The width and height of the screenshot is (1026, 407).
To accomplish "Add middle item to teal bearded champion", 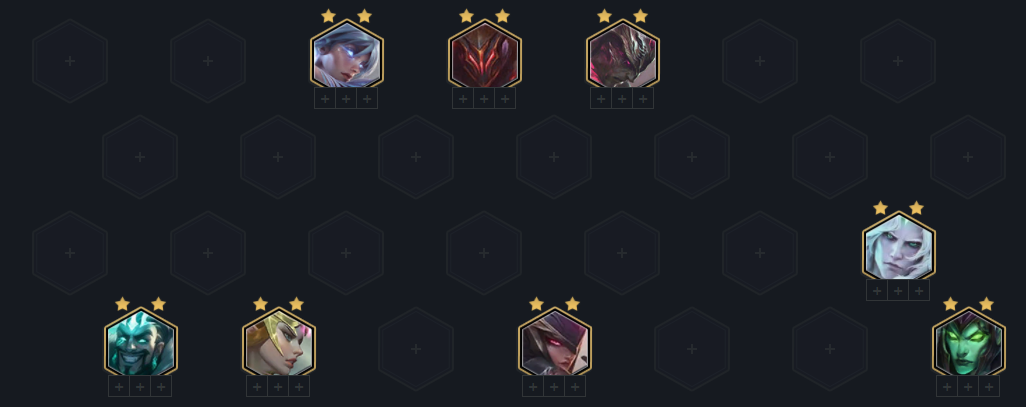I will click(x=140, y=387).
